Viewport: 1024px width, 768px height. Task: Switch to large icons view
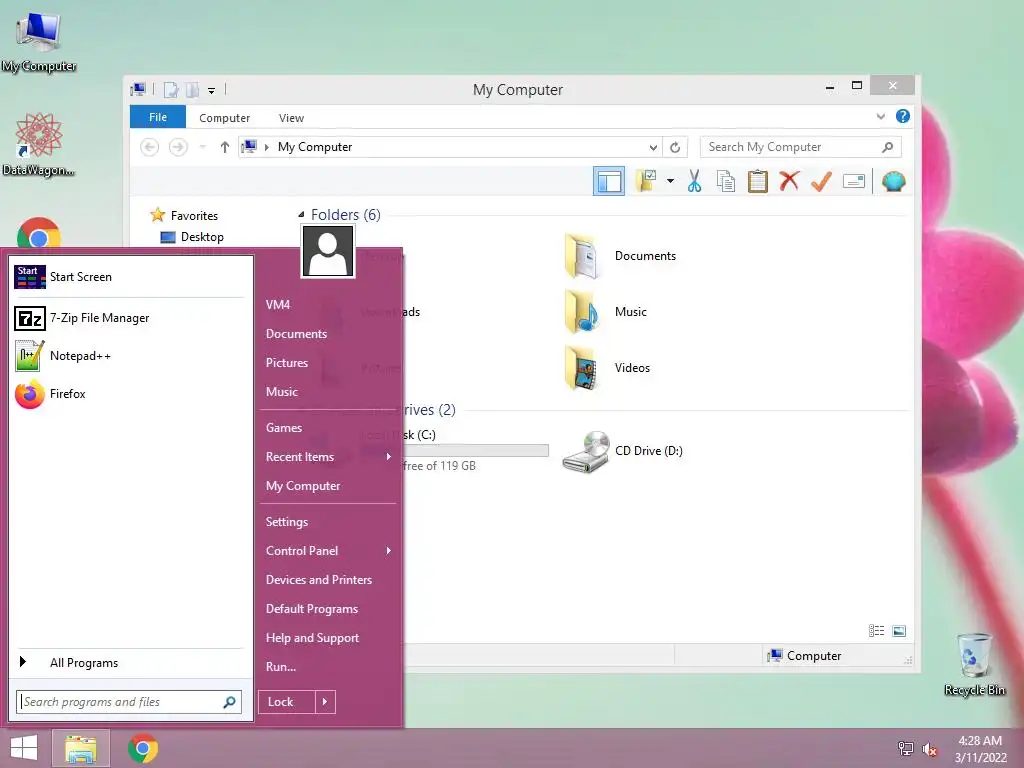[x=899, y=630]
